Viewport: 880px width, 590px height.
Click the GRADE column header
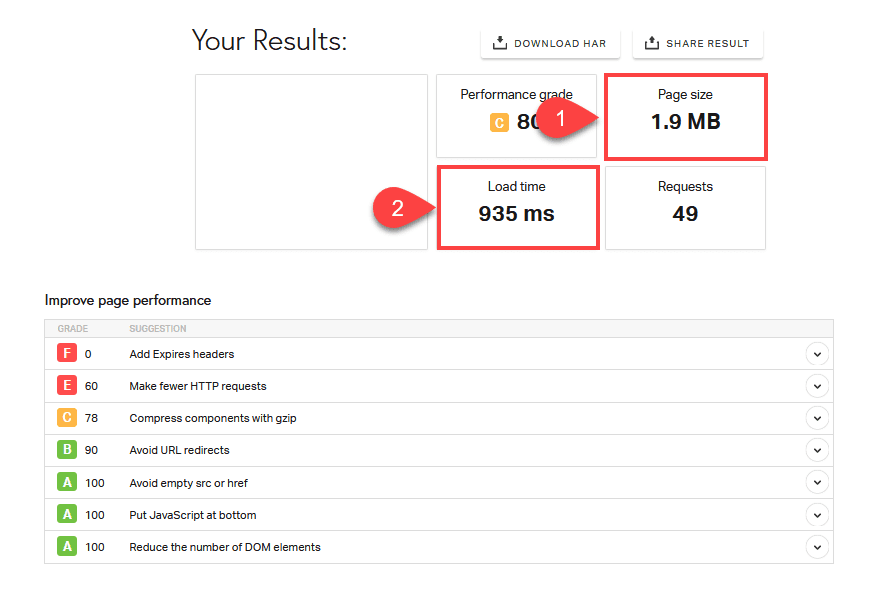pos(75,328)
